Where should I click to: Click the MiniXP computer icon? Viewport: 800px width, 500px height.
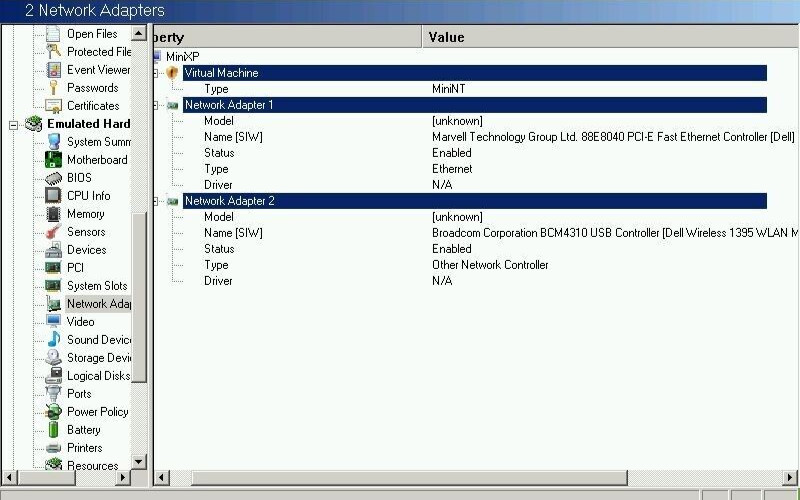click(158, 56)
